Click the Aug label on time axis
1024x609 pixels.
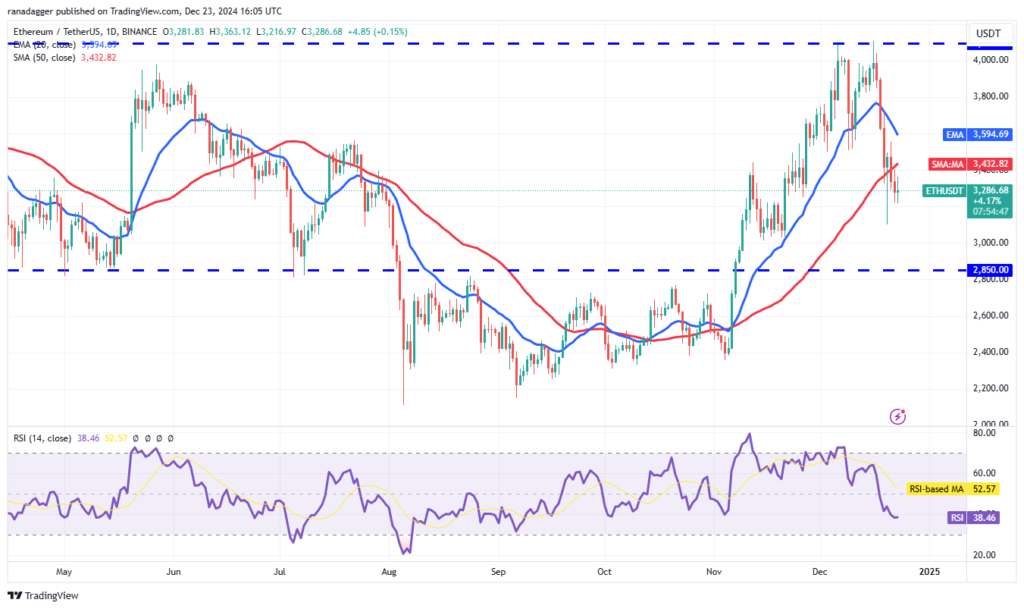[390, 573]
